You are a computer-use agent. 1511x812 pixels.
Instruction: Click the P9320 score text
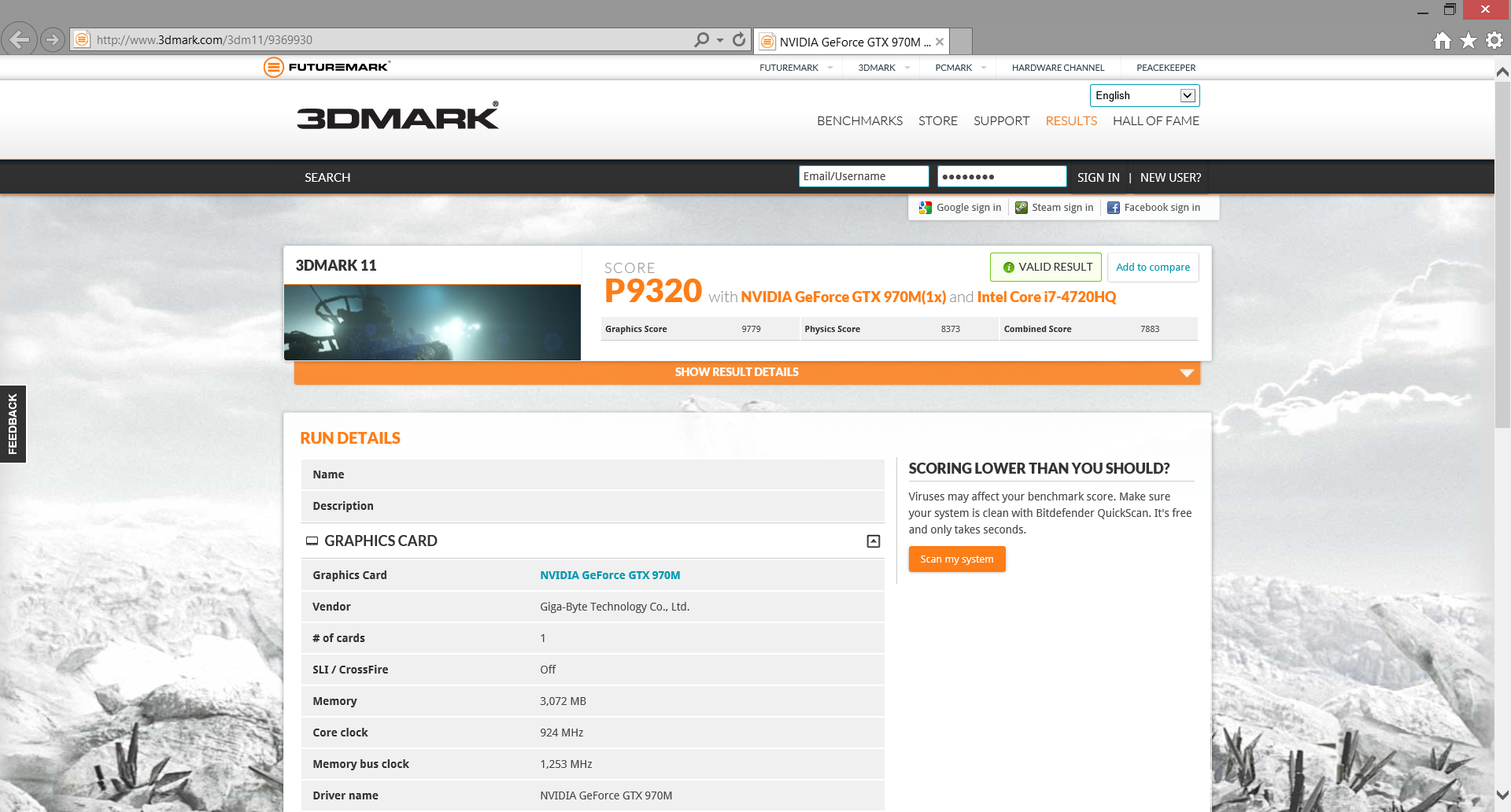(653, 291)
